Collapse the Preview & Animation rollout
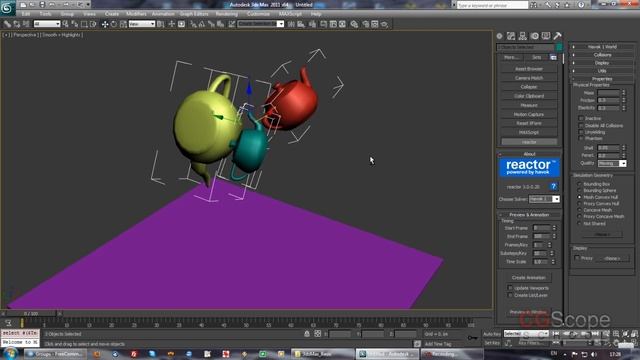This screenshot has height=360, width=640. [529, 215]
